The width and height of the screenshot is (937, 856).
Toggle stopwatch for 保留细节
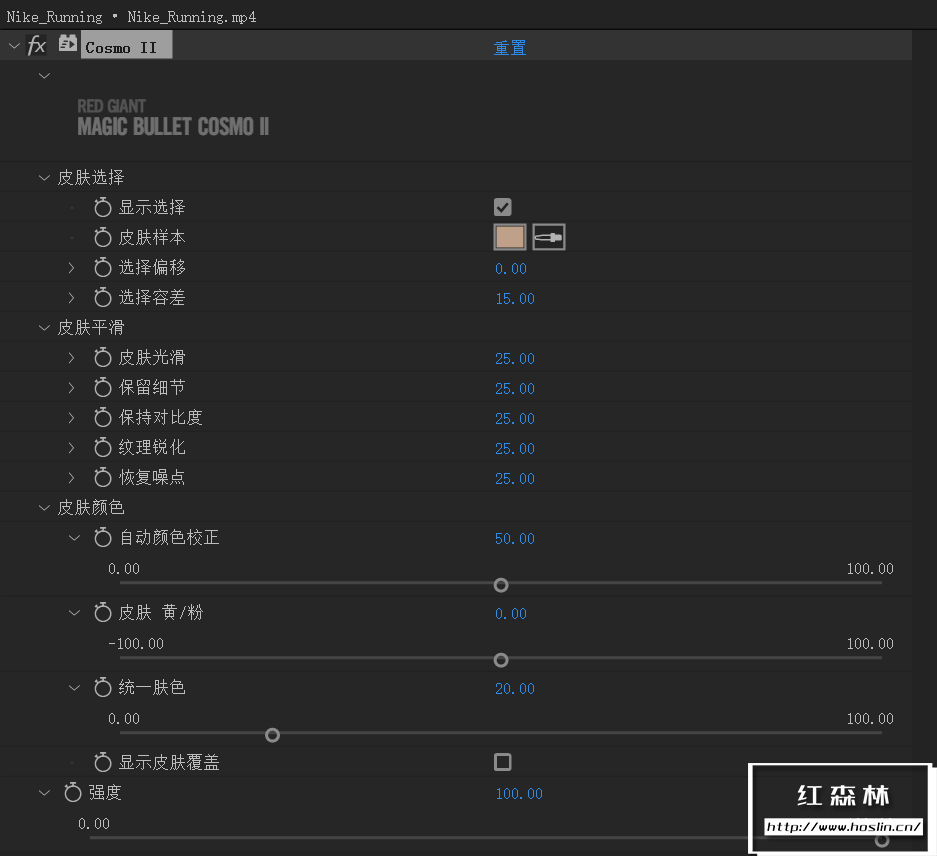click(x=103, y=387)
